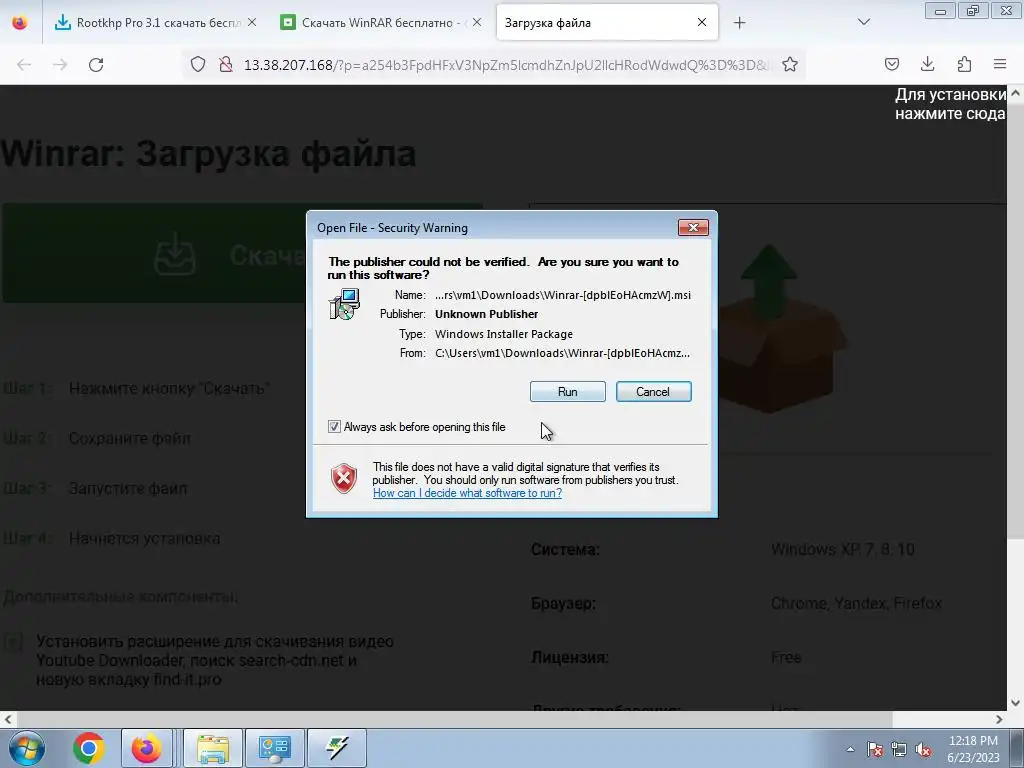Close the Rootkhp Pro 3.1 tab
The image size is (1024, 768).
click(252, 23)
